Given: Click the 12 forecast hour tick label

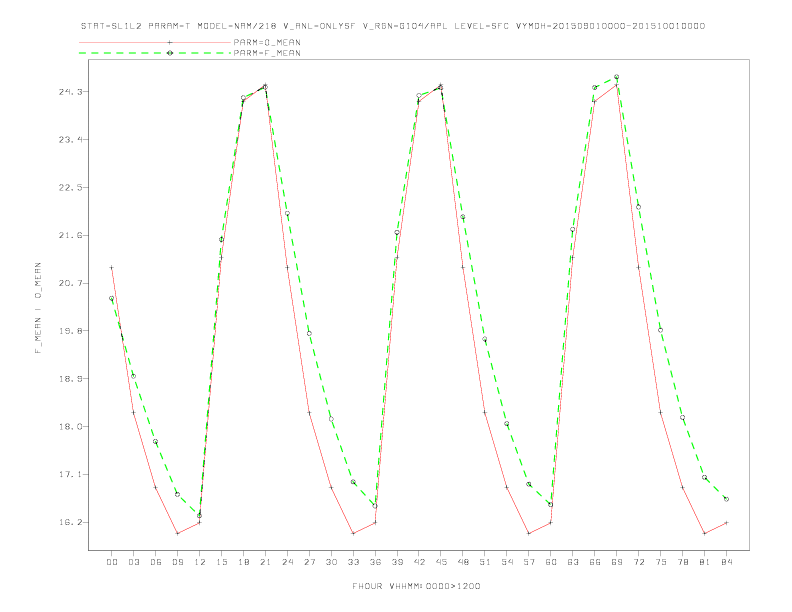Looking at the screenshot, I should [x=200, y=562].
